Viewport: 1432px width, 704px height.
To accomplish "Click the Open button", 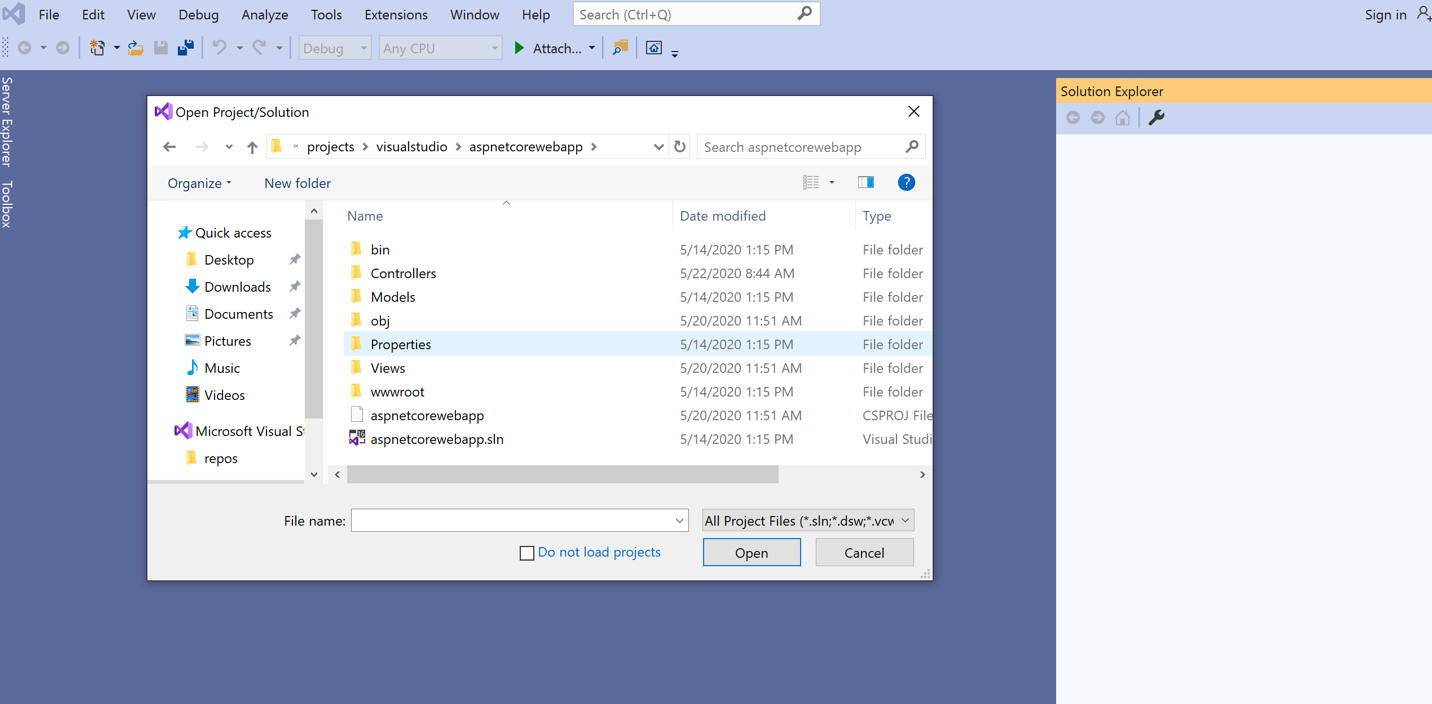I will tap(752, 553).
